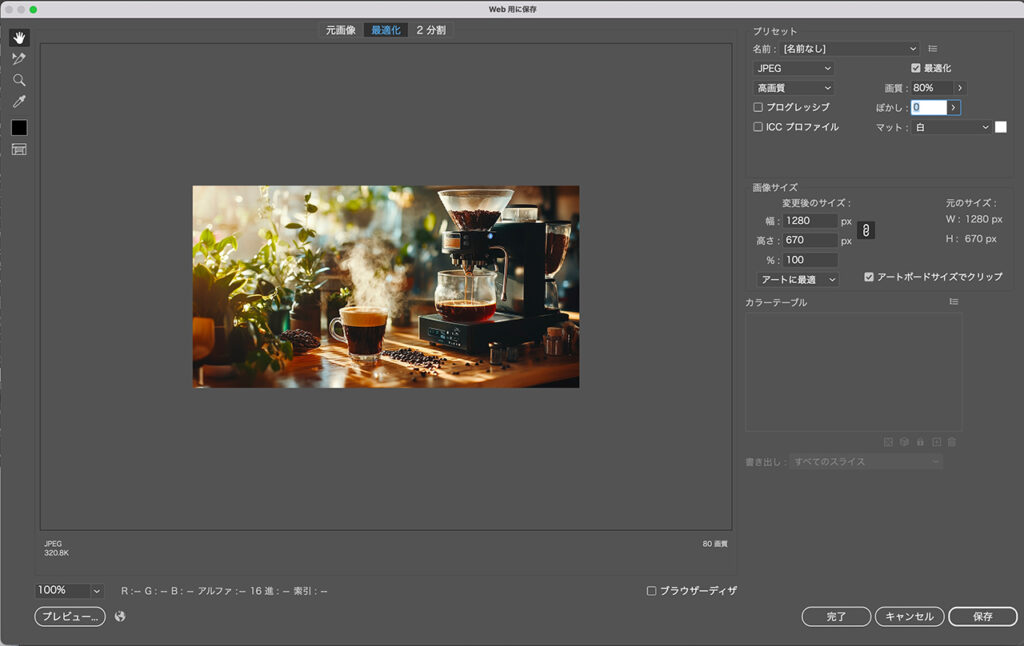
Task: Open the アートに最適 resampling dropdown
Action: [x=797, y=280]
